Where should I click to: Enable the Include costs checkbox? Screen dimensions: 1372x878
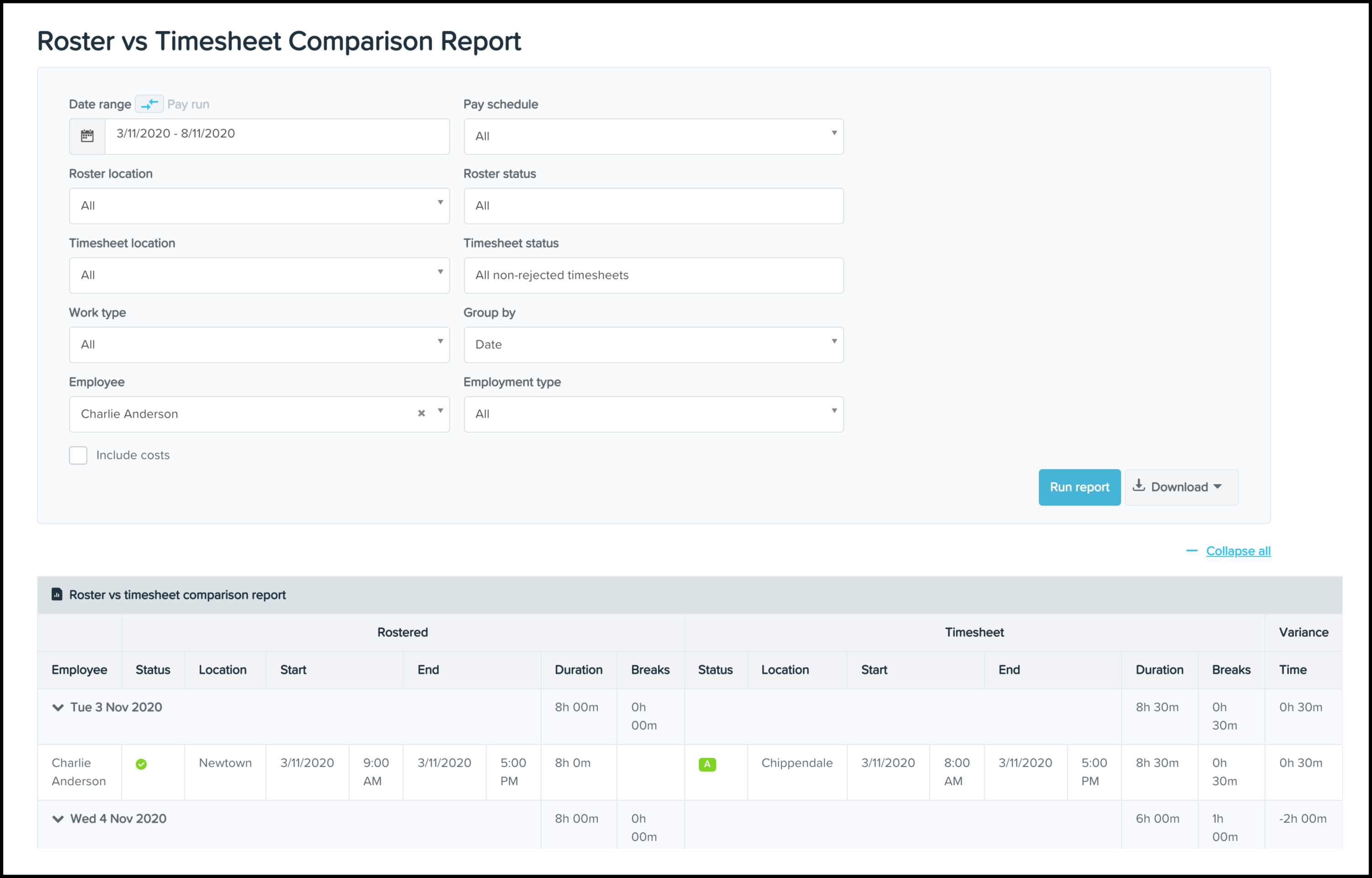pyautogui.click(x=78, y=455)
